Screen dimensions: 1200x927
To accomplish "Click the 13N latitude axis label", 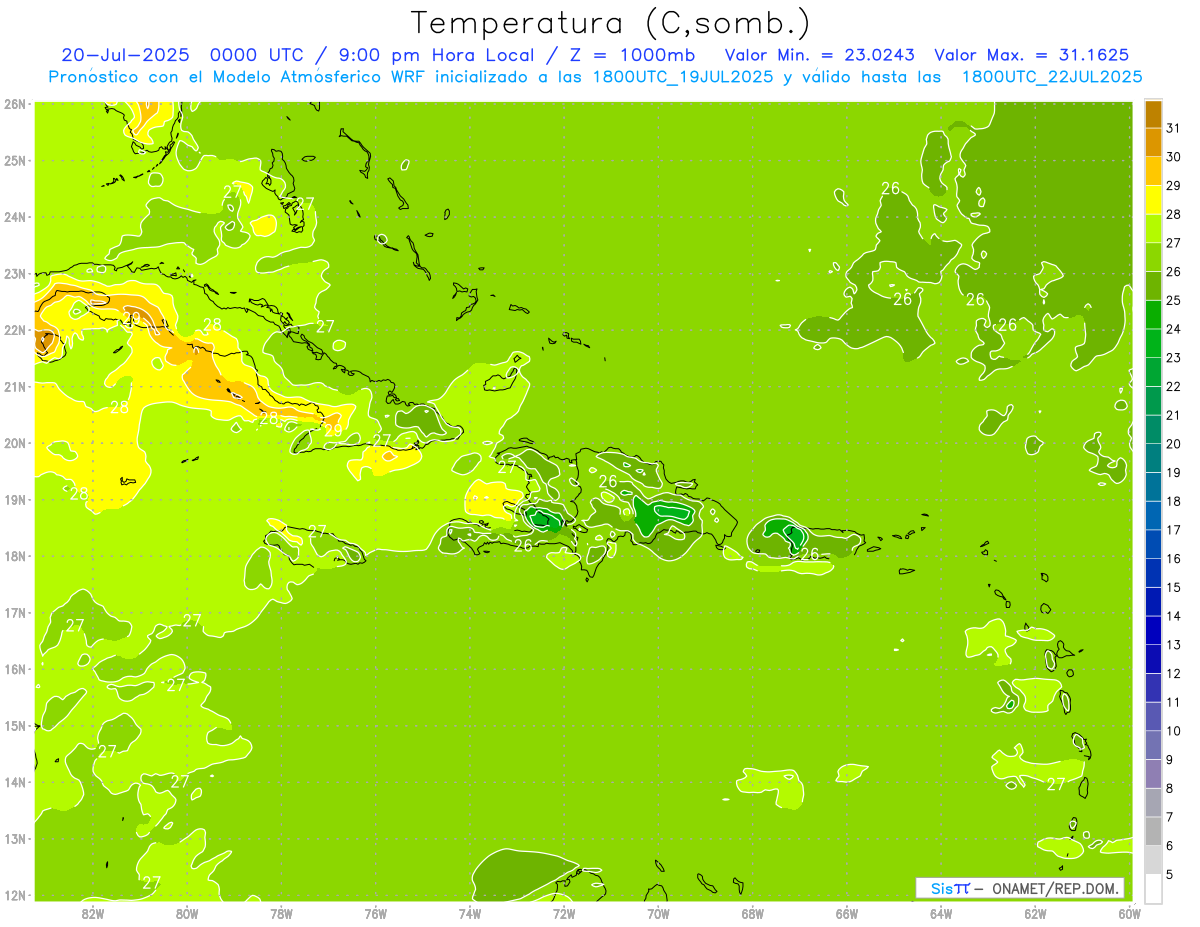I will [14, 838].
